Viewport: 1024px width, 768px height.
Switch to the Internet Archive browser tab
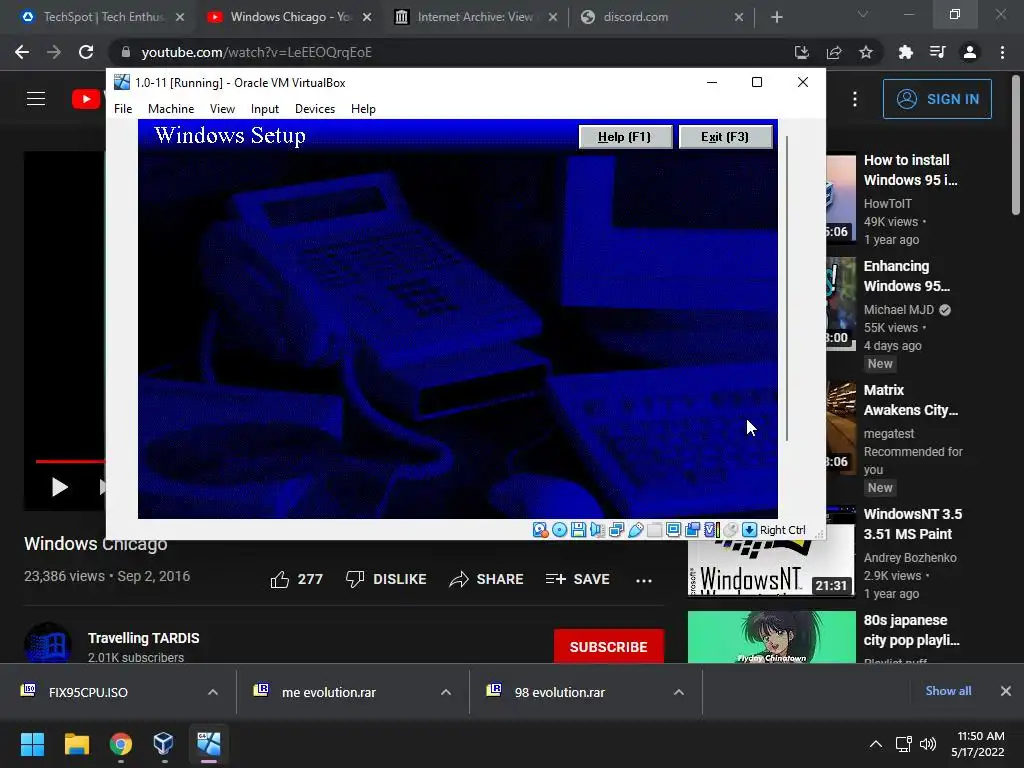point(476,17)
